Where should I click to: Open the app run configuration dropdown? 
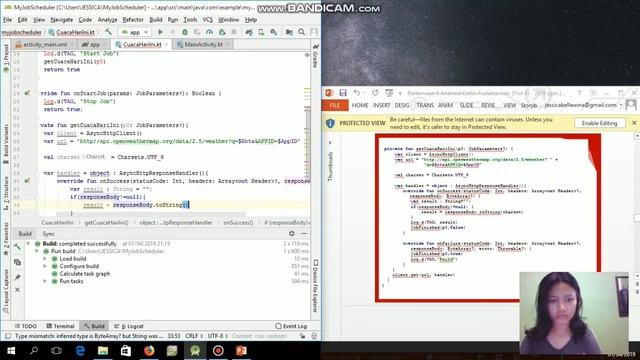(x=135, y=32)
